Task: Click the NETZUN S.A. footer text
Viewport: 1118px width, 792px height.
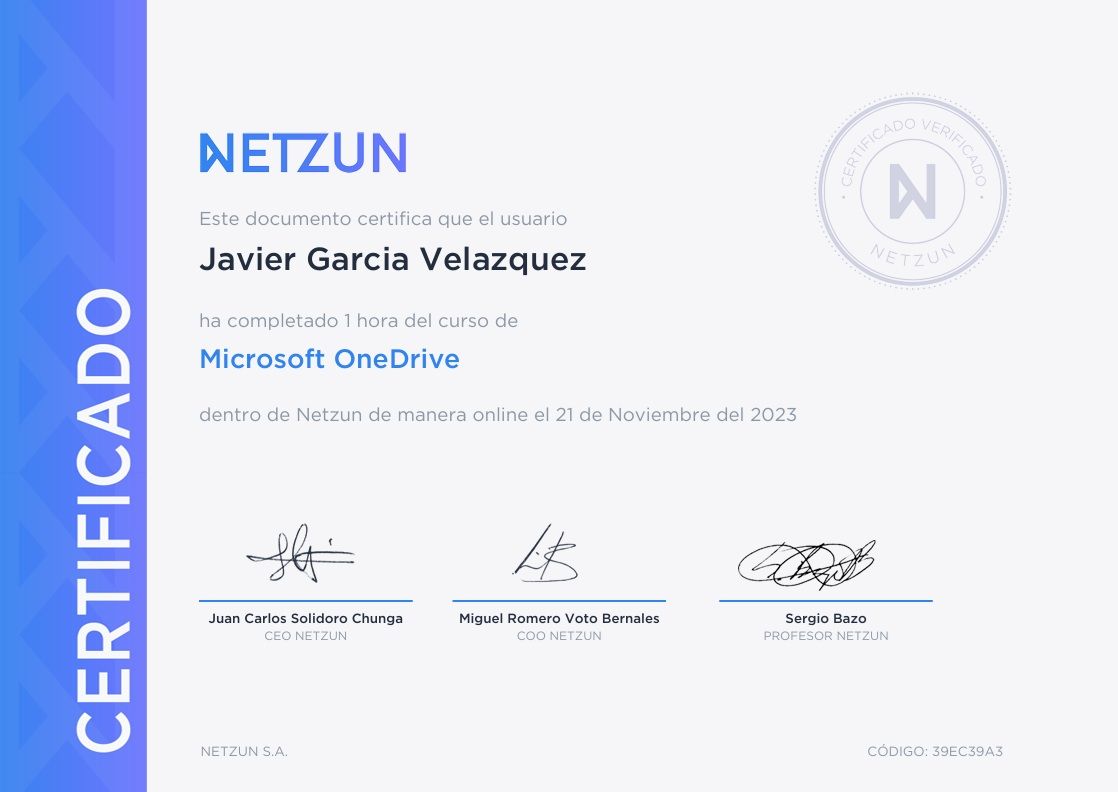Action: click(x=244, y=751)
